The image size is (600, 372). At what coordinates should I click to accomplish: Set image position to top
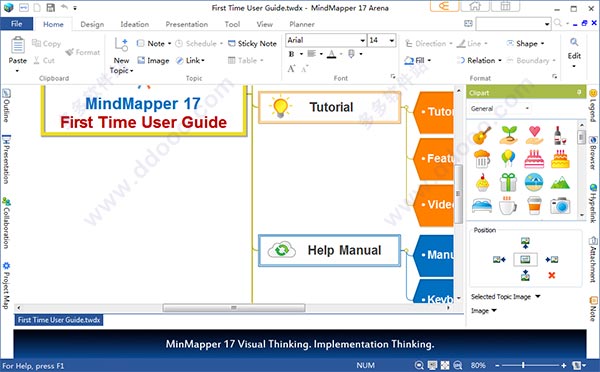coord(525,243)
